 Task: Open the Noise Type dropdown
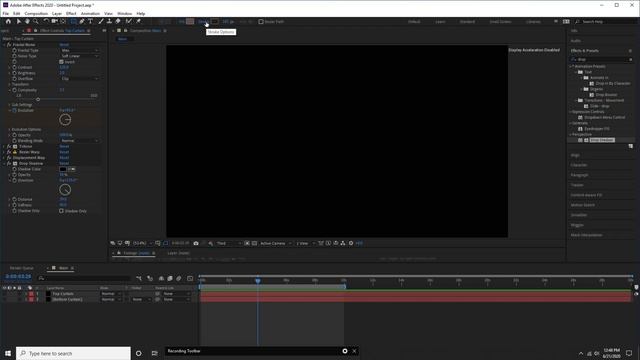[80, 56]
